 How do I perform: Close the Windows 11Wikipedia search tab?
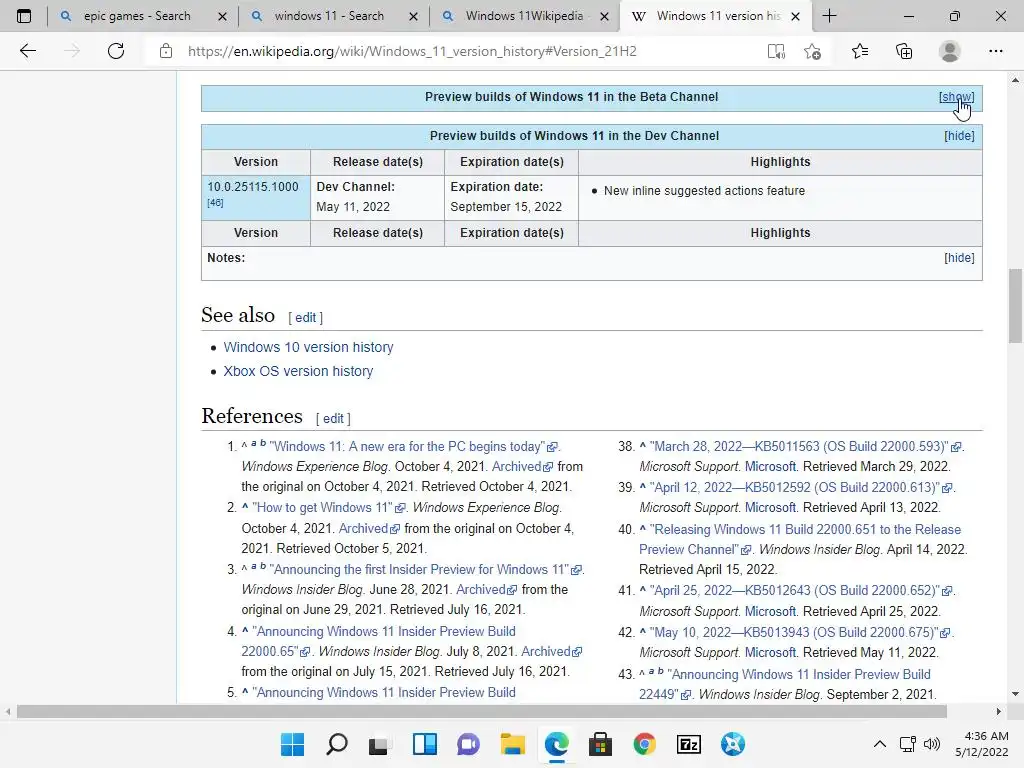tap(604, 16)
